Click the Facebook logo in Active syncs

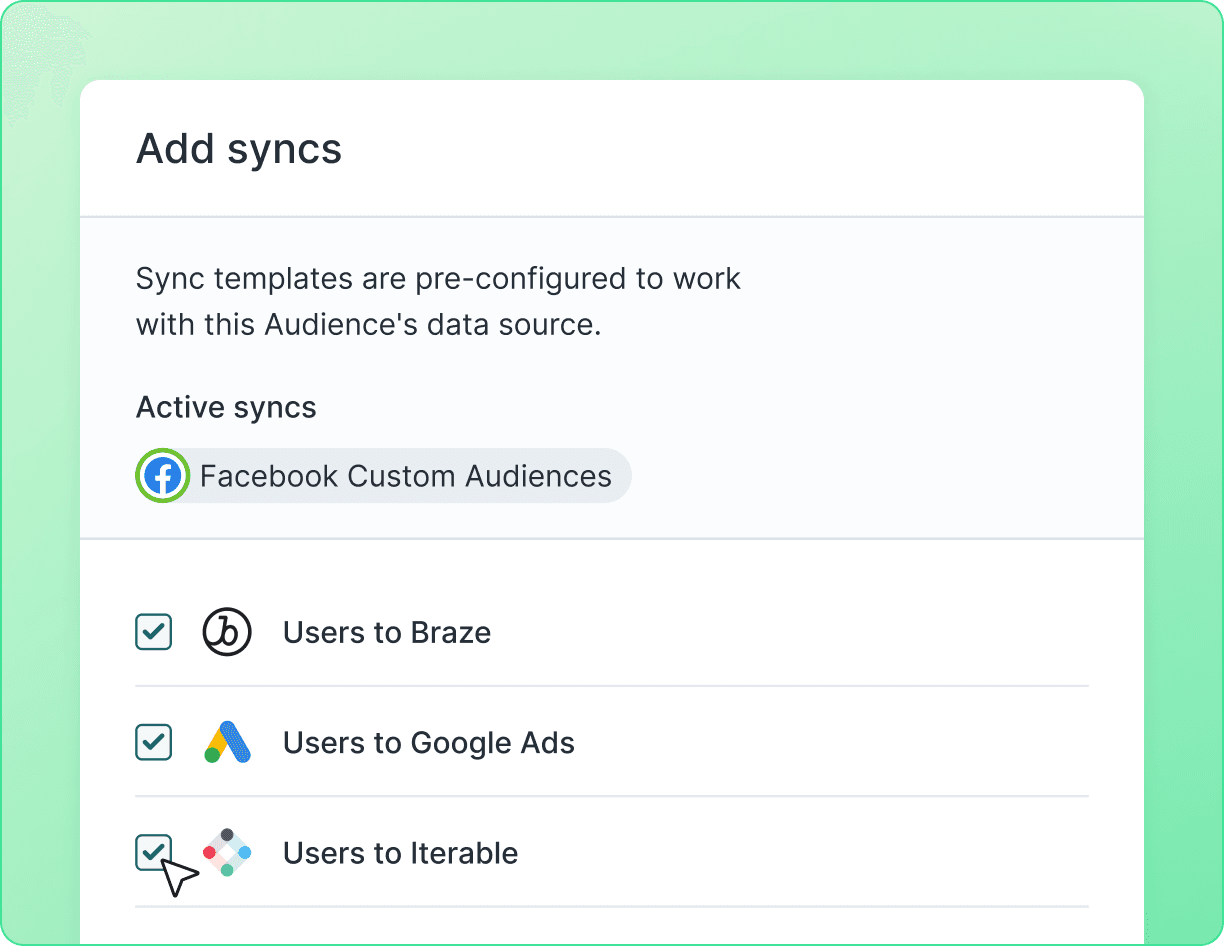click(x=162, y=476)
